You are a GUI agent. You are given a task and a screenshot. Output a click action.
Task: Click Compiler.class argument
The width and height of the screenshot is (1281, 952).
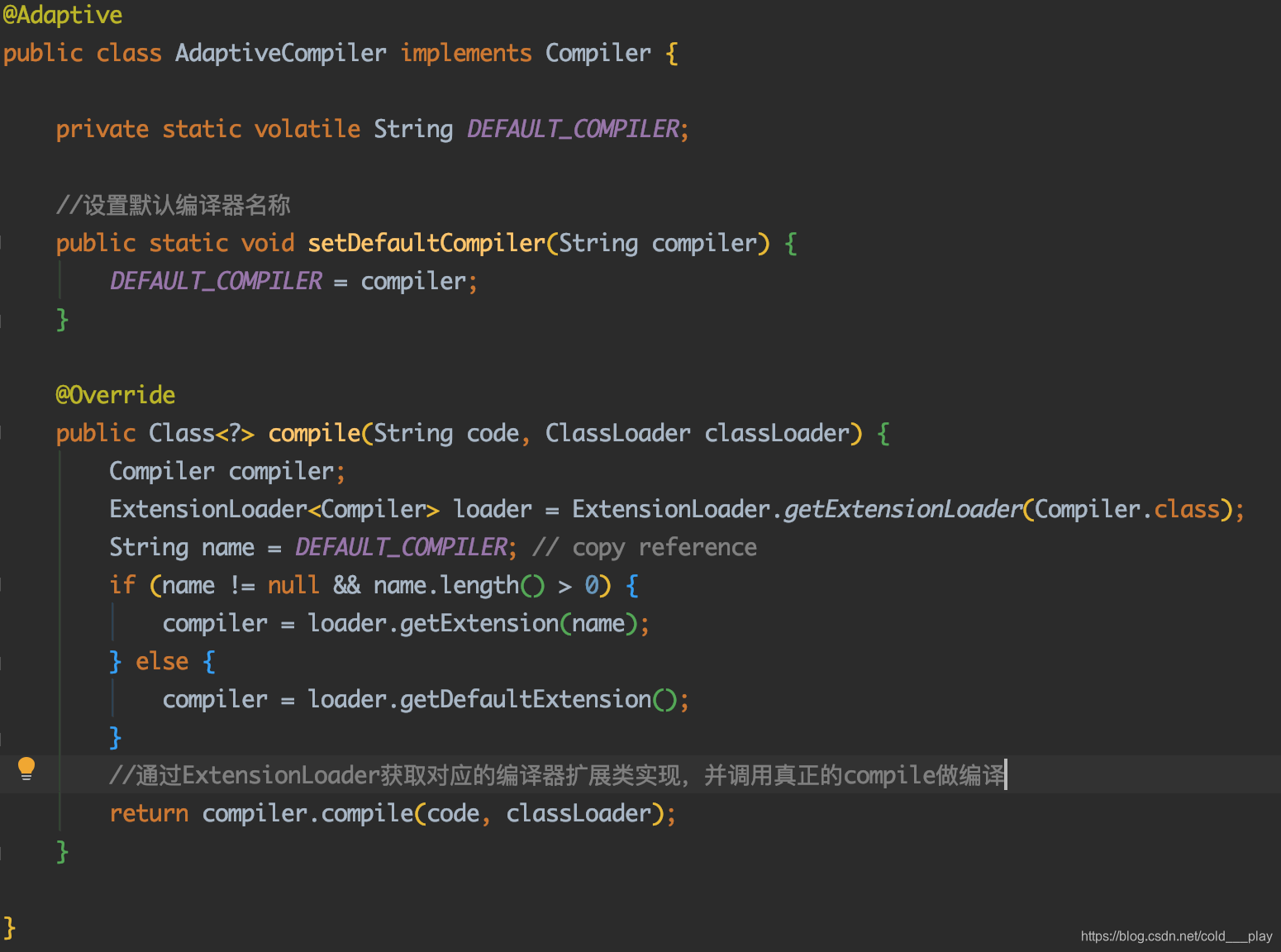[1128, 509]
